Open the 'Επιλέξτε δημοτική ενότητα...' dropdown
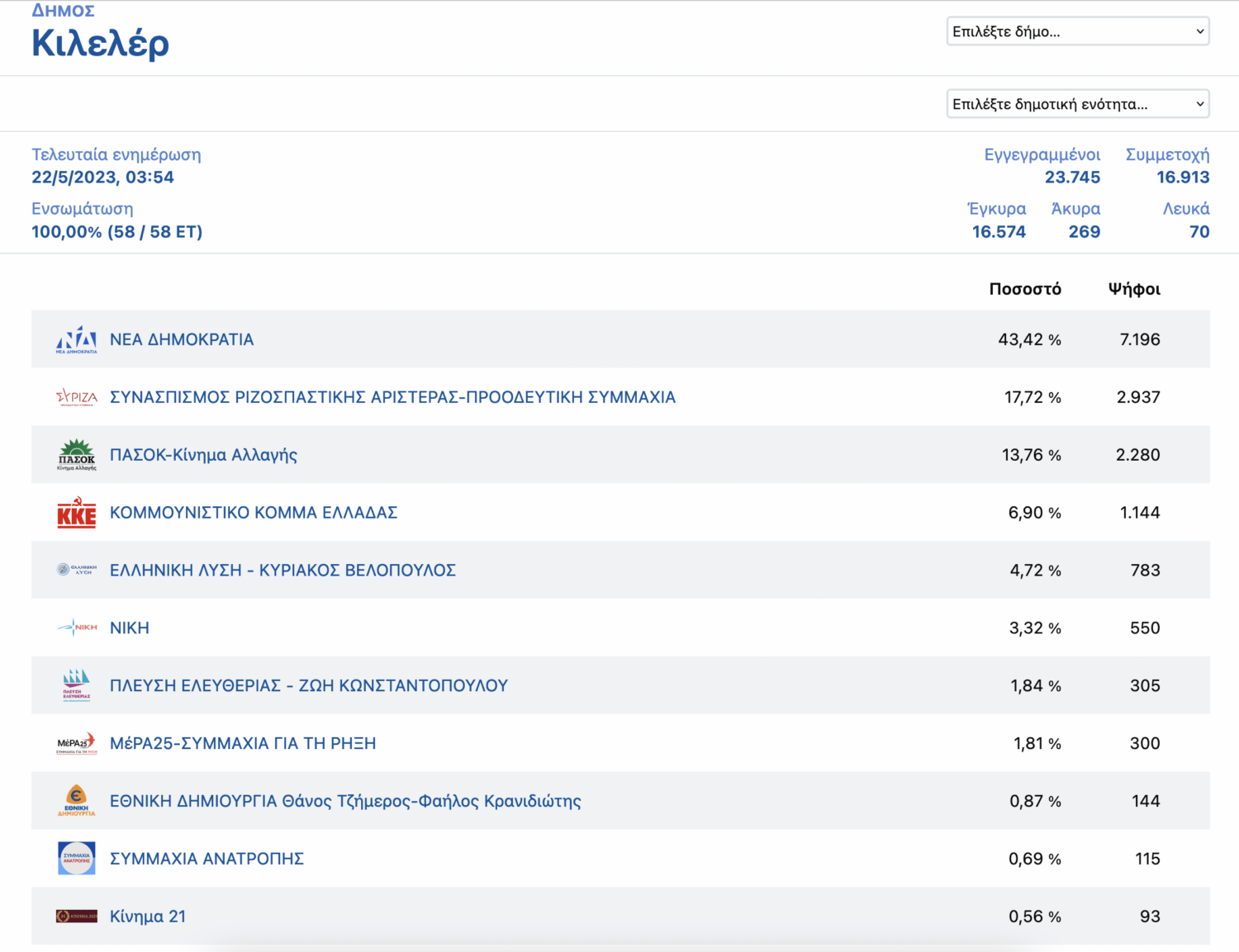Screen dimensions: 1239x952 [1078, 104]
